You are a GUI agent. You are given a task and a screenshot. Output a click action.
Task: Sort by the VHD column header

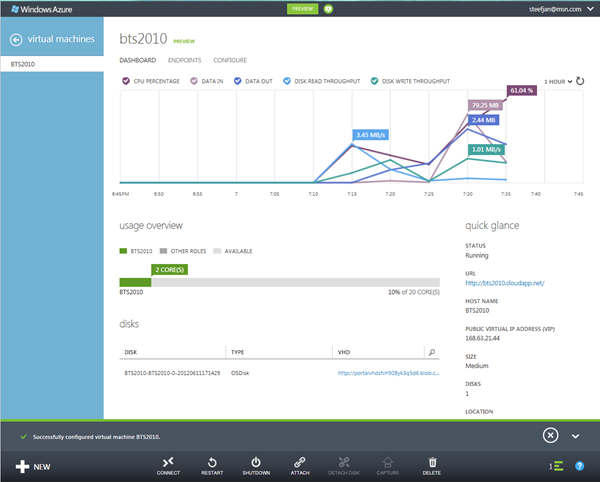pyautogui.click(x=344, y=352)
